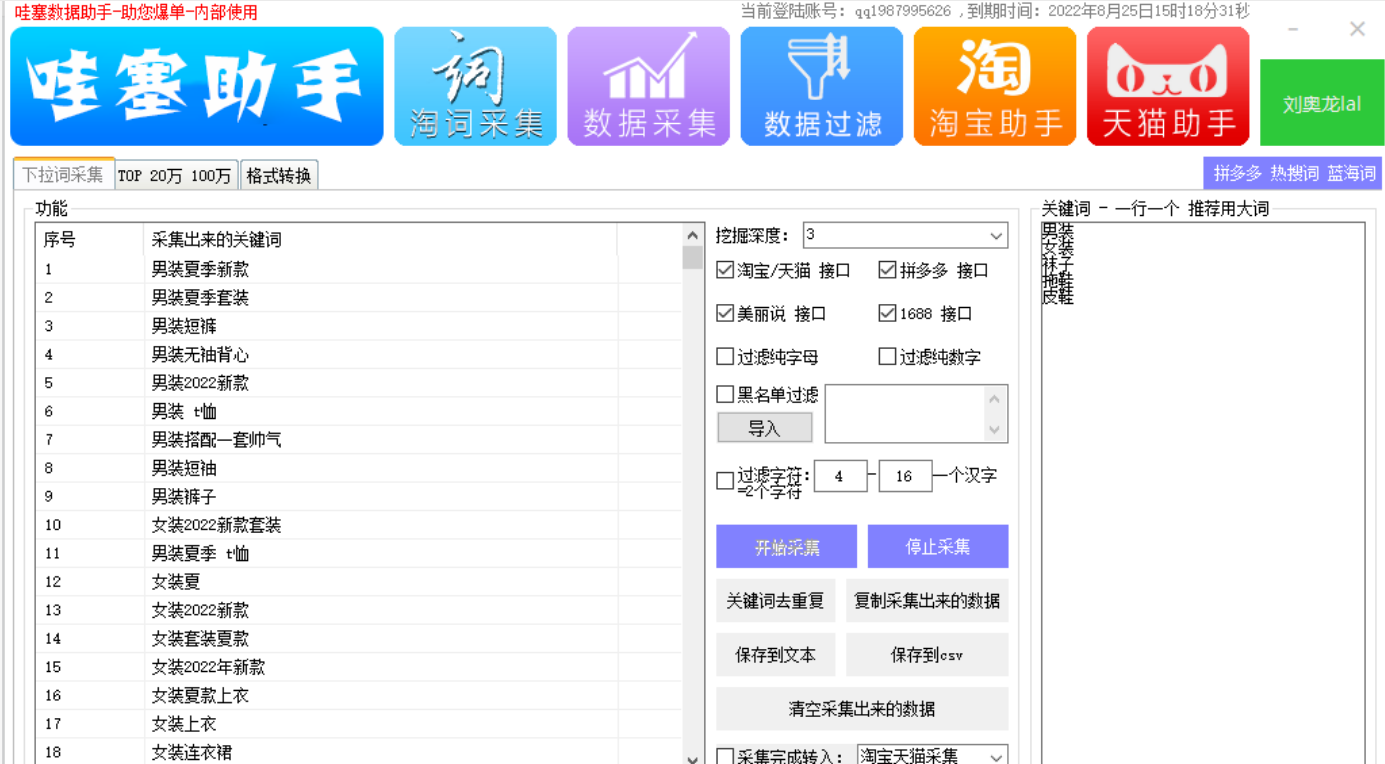Open the 哇塞助手 home logo
The image size is (1385, 764).
click(x=196, y=85)
